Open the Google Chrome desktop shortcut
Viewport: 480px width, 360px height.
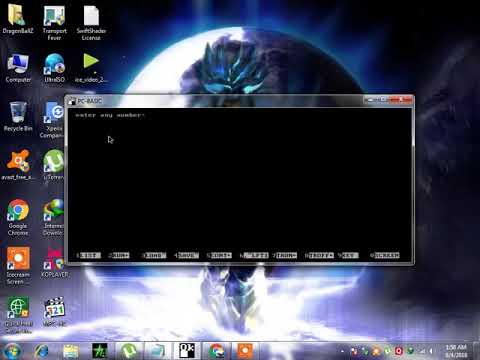[18, 217]
